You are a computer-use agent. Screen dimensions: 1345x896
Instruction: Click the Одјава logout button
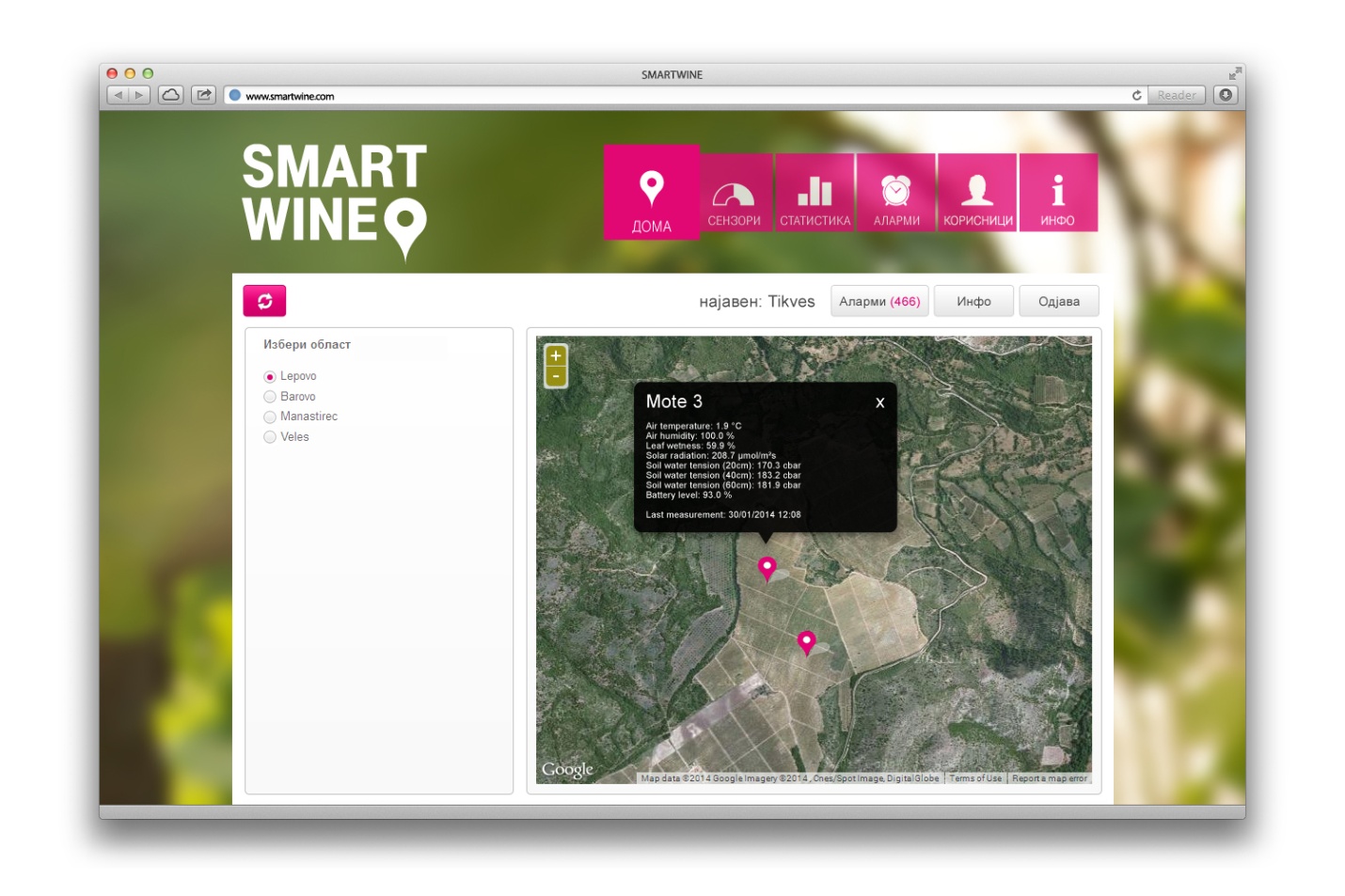click(1059, 301)
